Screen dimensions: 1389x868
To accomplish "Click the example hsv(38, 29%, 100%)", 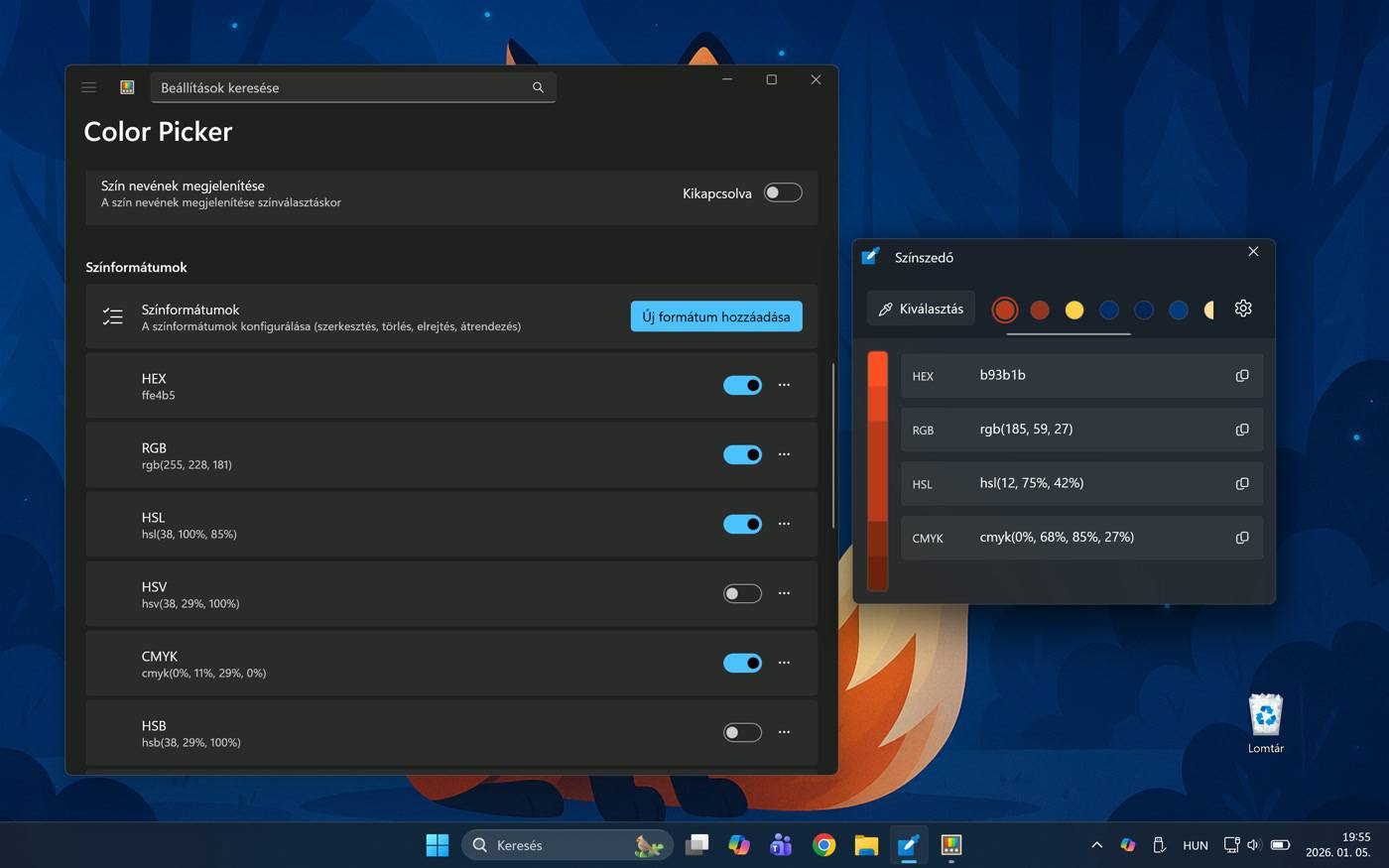I will [190, 603].
